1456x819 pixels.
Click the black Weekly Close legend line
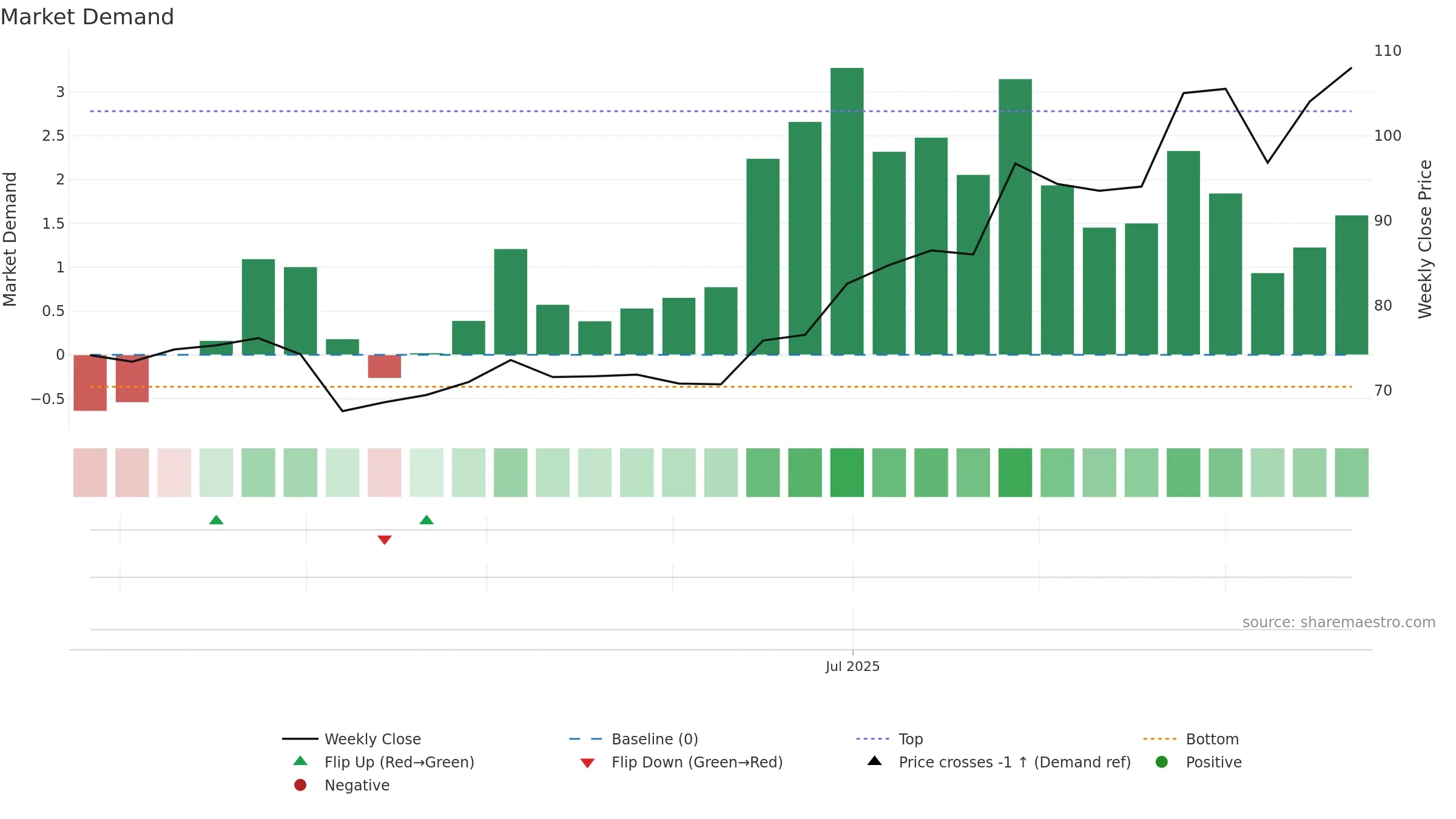point(300,739)
